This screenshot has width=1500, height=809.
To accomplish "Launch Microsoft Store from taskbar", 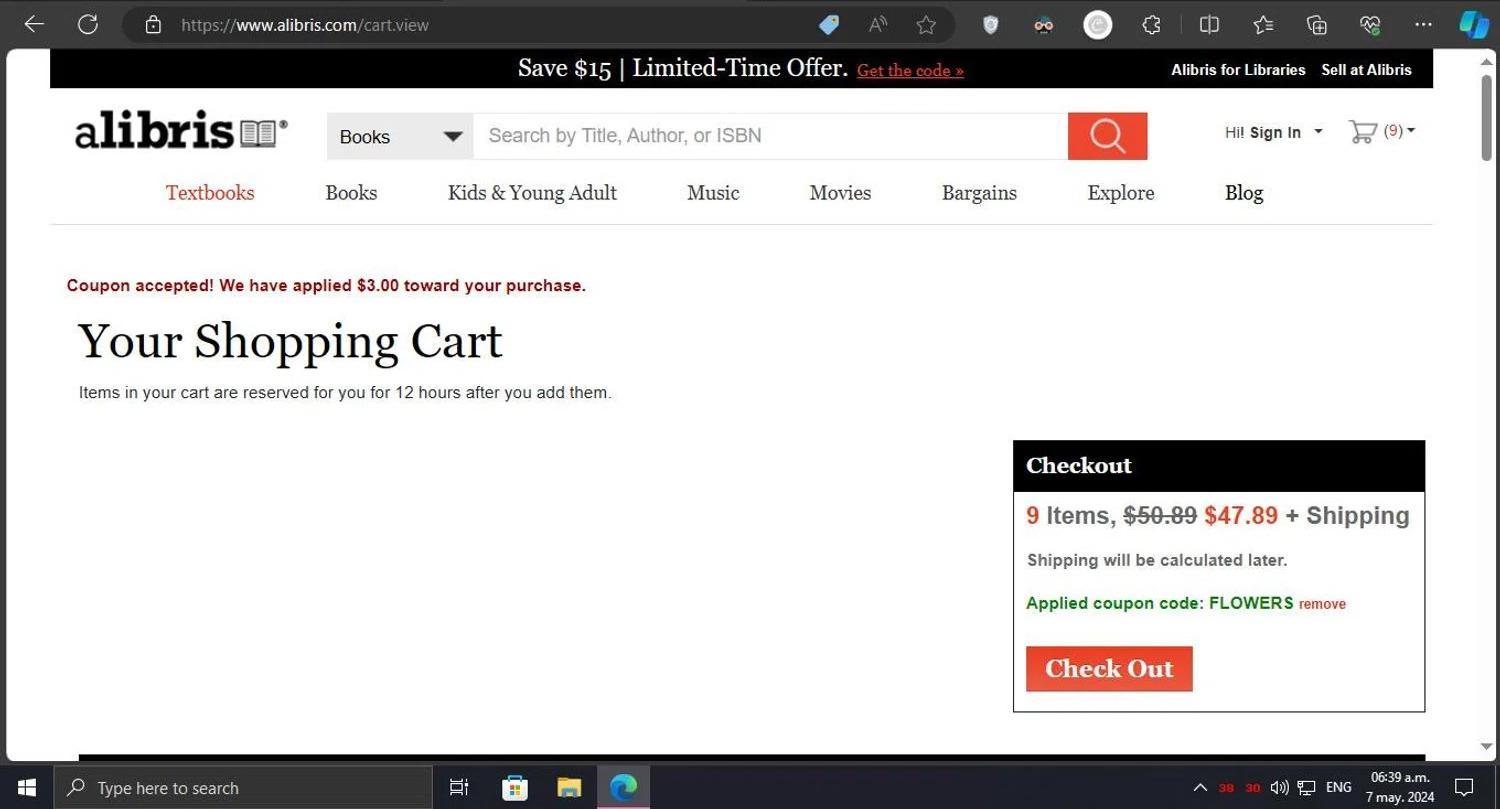I will [x=515, y=788].
